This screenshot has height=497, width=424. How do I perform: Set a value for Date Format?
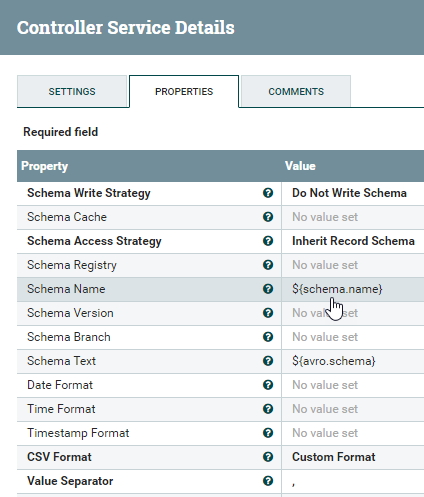tap(325, 385)
